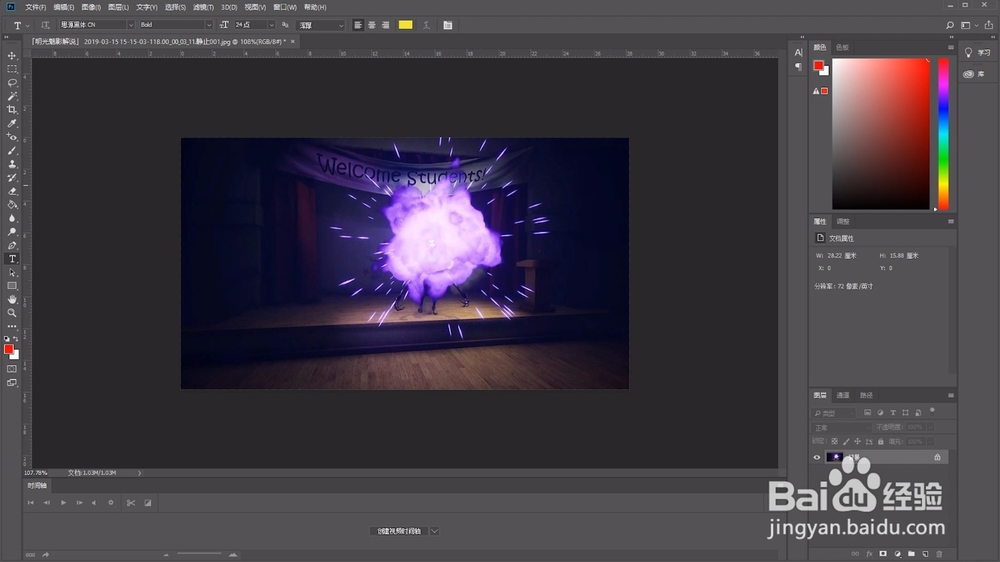Open Learn panel button
The width and height of the screenshot is (1000, 562).
[976, 53]
